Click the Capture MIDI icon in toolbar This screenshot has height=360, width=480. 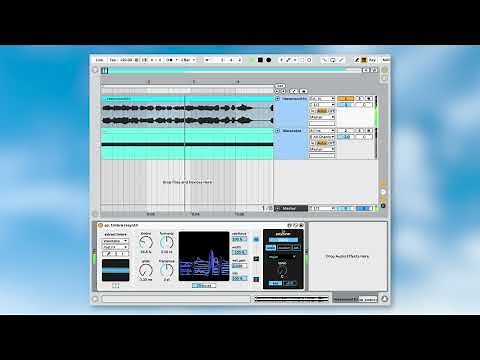(x=302, y=60)
